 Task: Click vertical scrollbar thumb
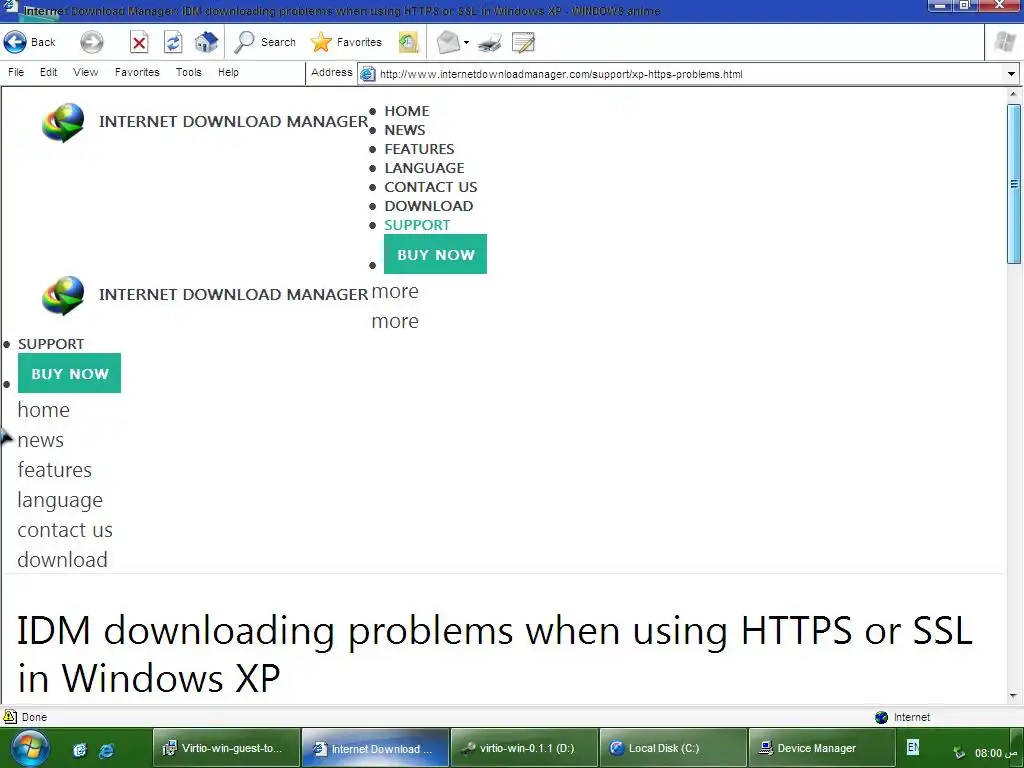tap(1014, 184)
